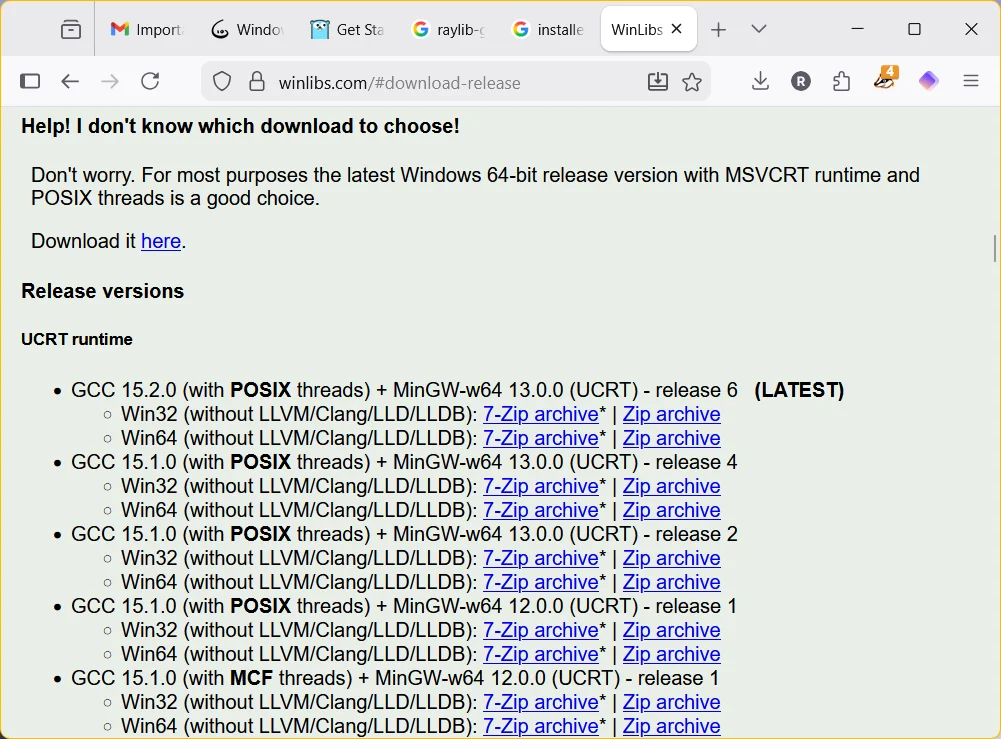Click the purple diamond extension icon
Screen dimensions: 1001x739
click(x=928, y=80)
